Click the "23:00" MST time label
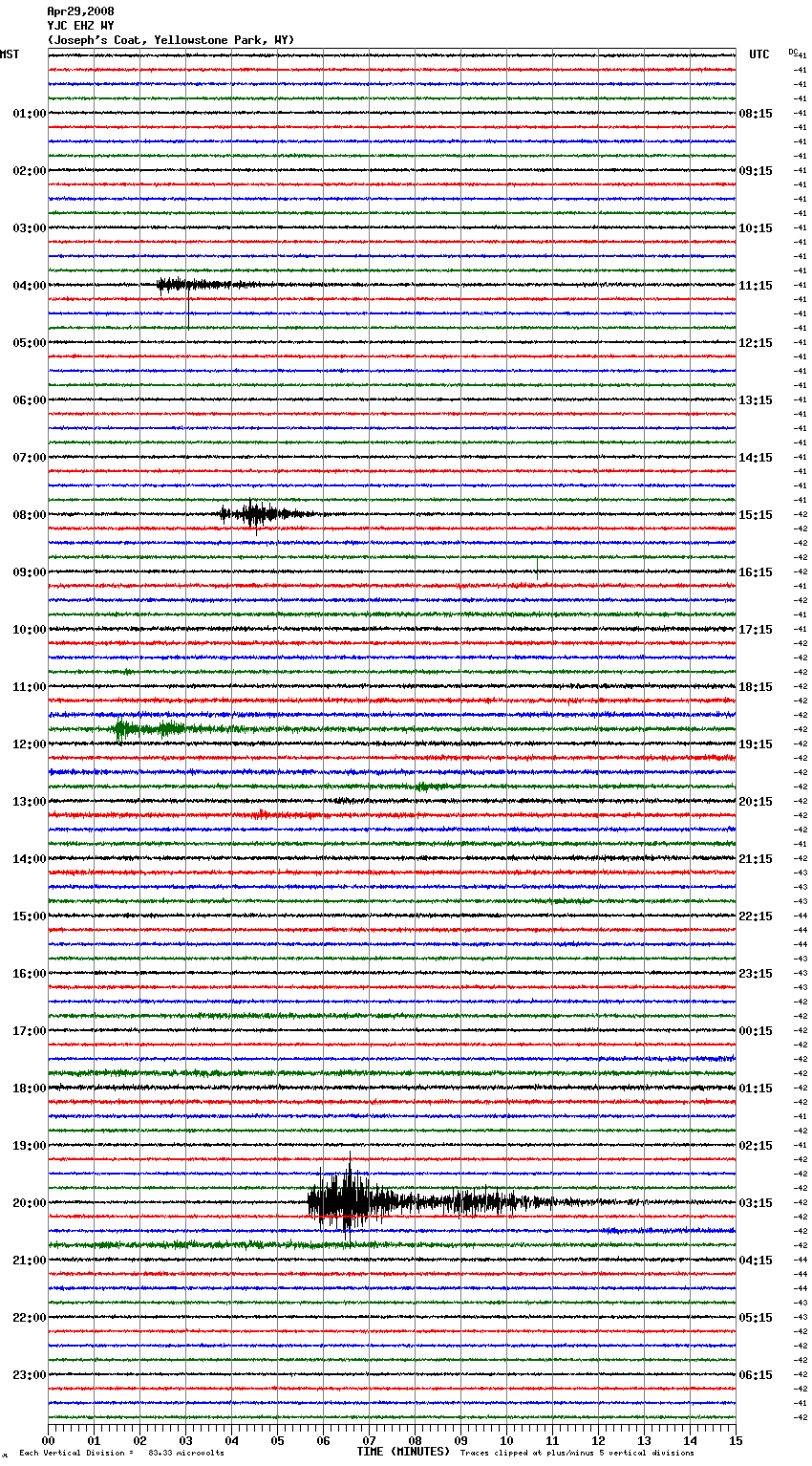Screen dimensions: 812x1466 tap(29, 1375)
